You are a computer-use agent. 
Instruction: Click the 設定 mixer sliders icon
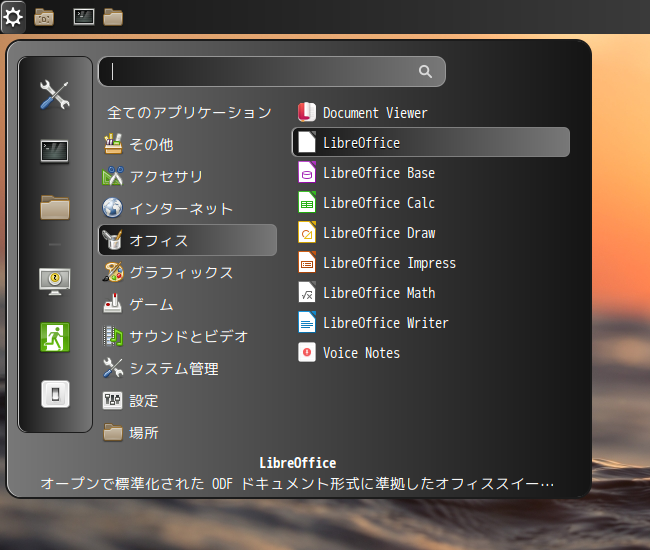click(112, 400)
